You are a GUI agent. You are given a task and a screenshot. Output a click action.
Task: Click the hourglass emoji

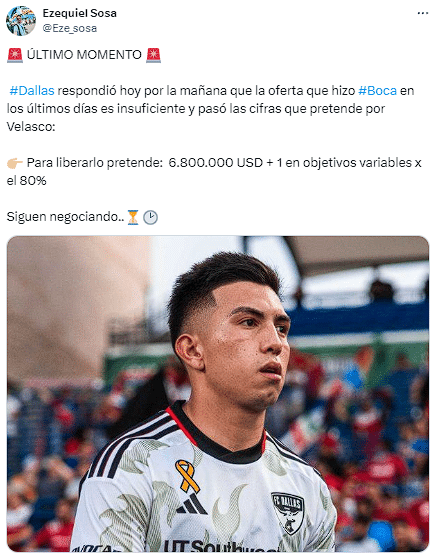point(133,217)
